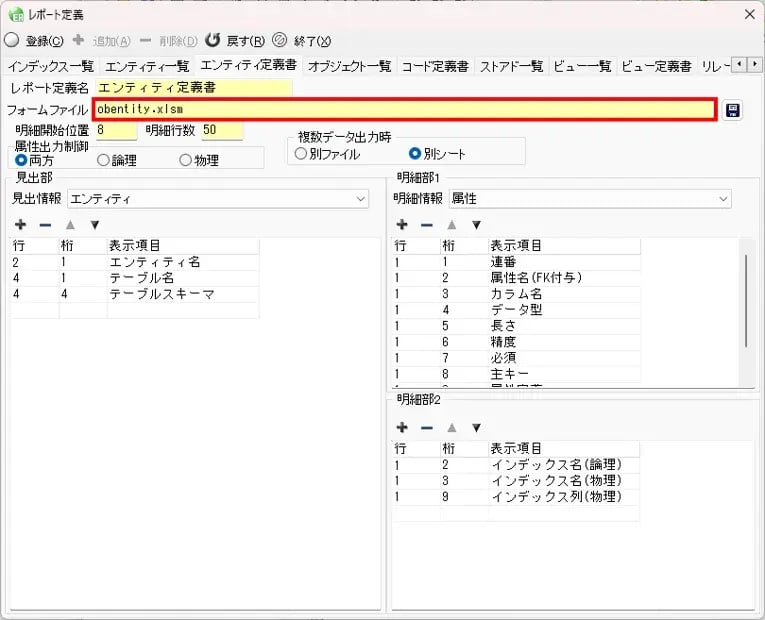The height and width of the screenshot is (620, 765).
Task: Click the 終了(X) button
Action: click(302, 41)
